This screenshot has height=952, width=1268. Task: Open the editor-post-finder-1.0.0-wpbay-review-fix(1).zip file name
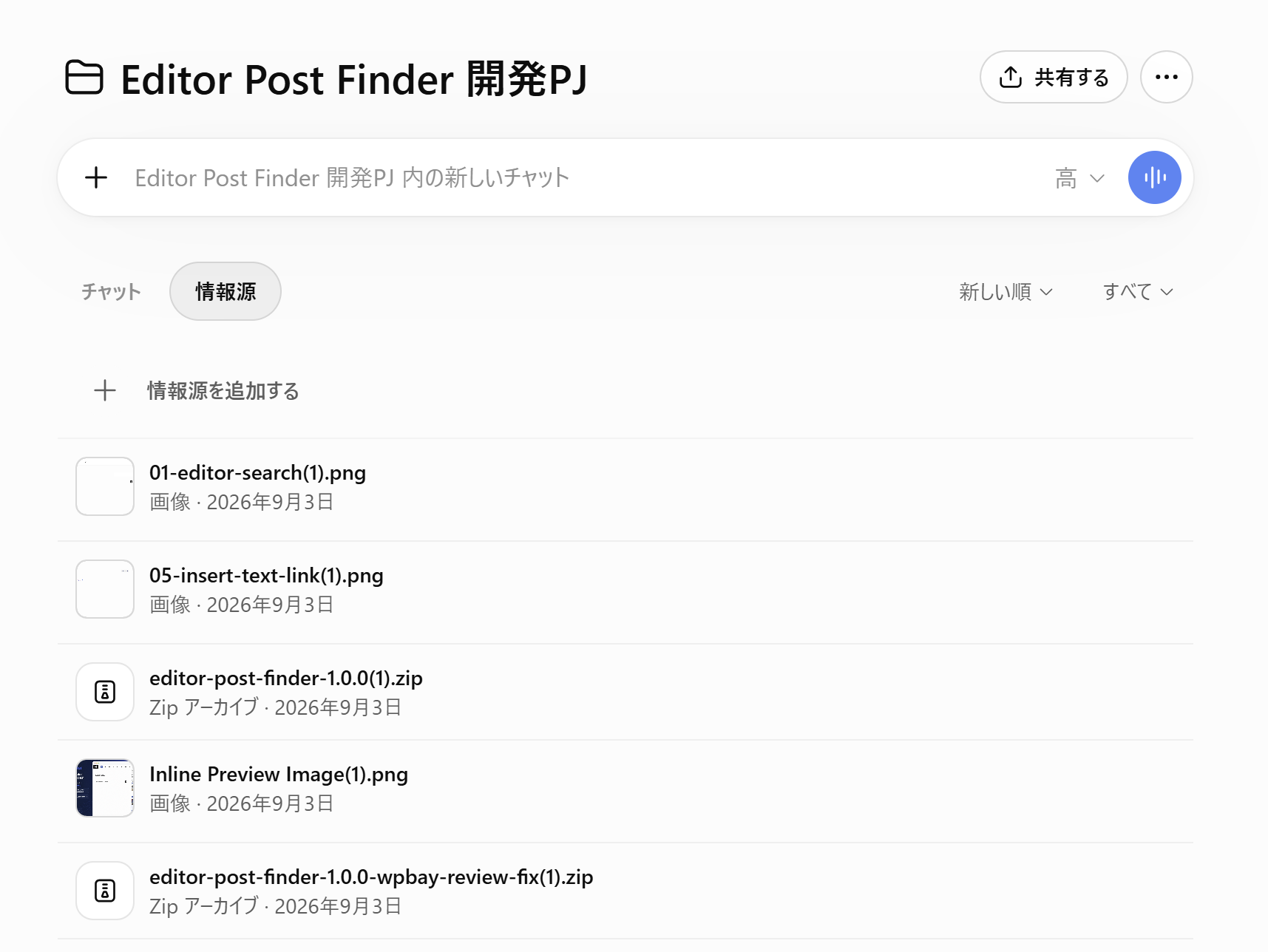371,877
